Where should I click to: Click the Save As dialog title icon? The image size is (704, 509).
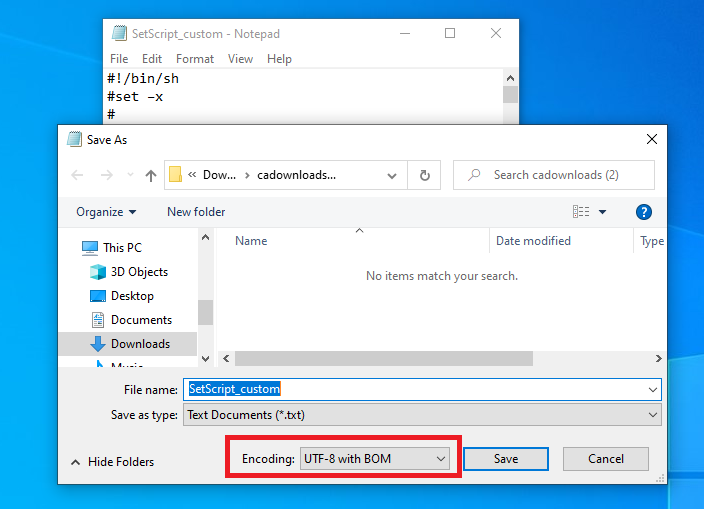click(75, 140)
